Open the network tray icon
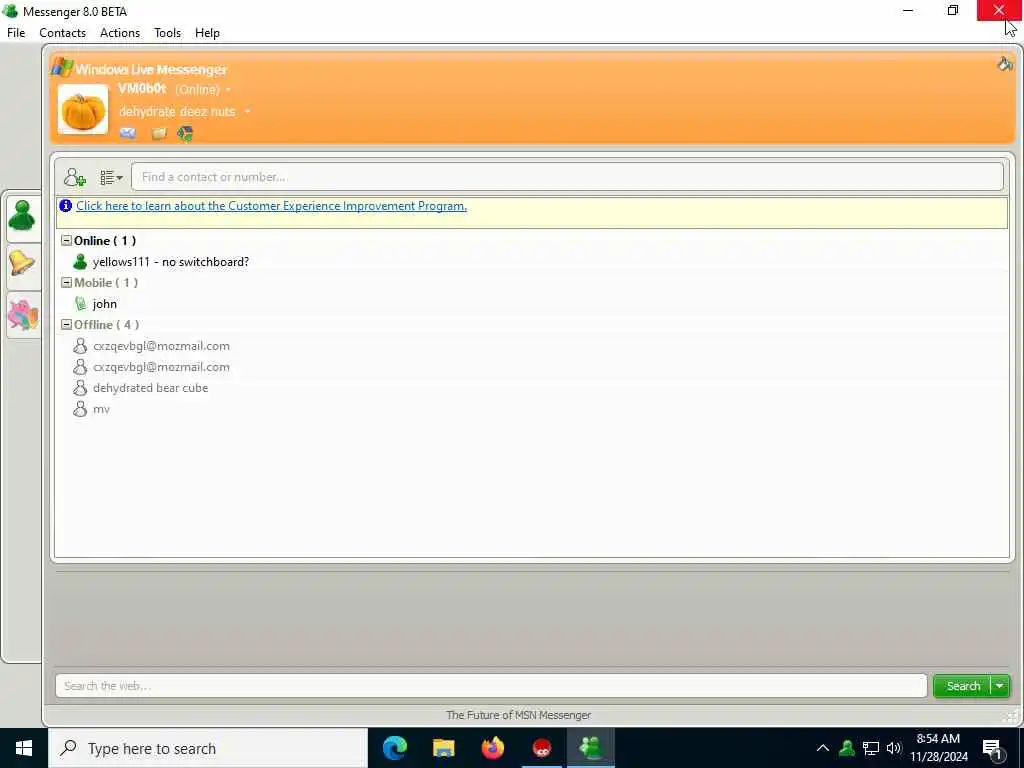The width and height of the screenshot is (1024, 768). pyautogui.click(x=871, y=748)
